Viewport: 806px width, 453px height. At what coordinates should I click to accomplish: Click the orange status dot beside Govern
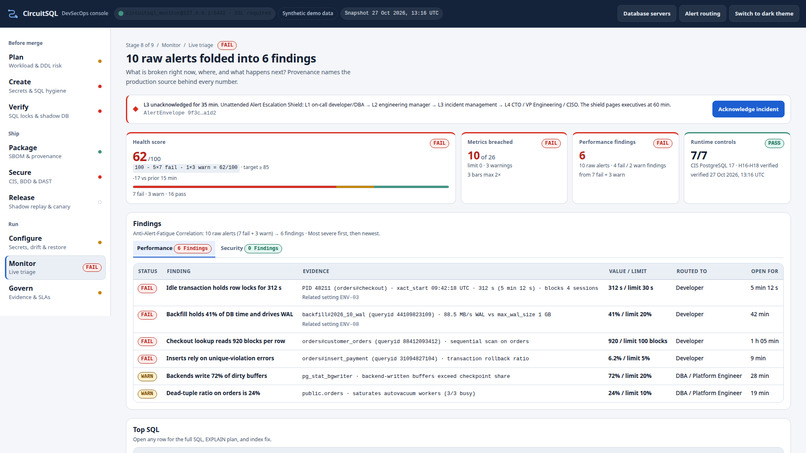pos(100,293)
